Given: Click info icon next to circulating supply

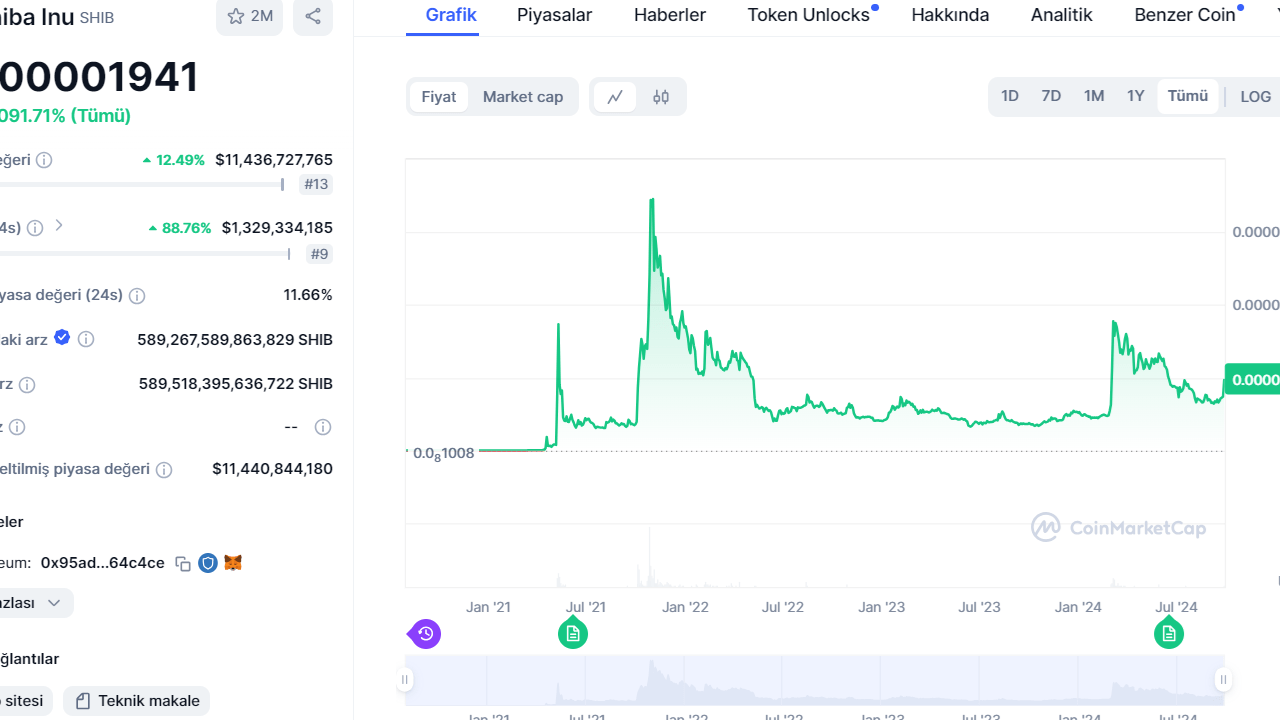Looking at the screenshot, I should point(86,339).
